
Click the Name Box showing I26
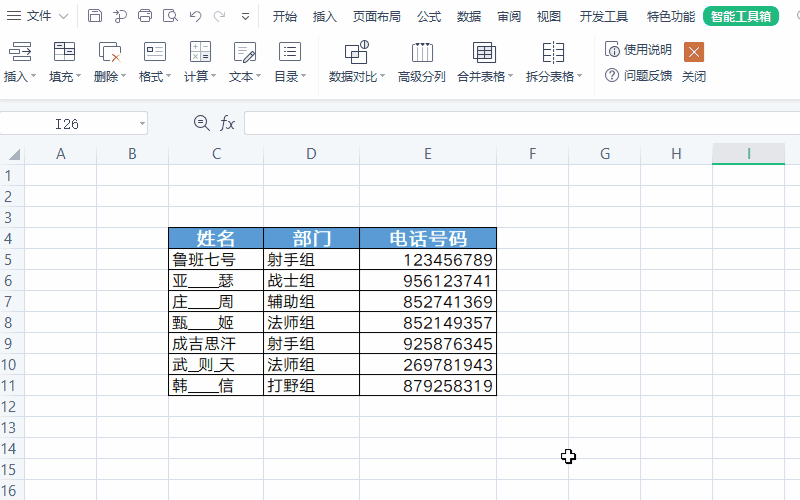(67, 123)
